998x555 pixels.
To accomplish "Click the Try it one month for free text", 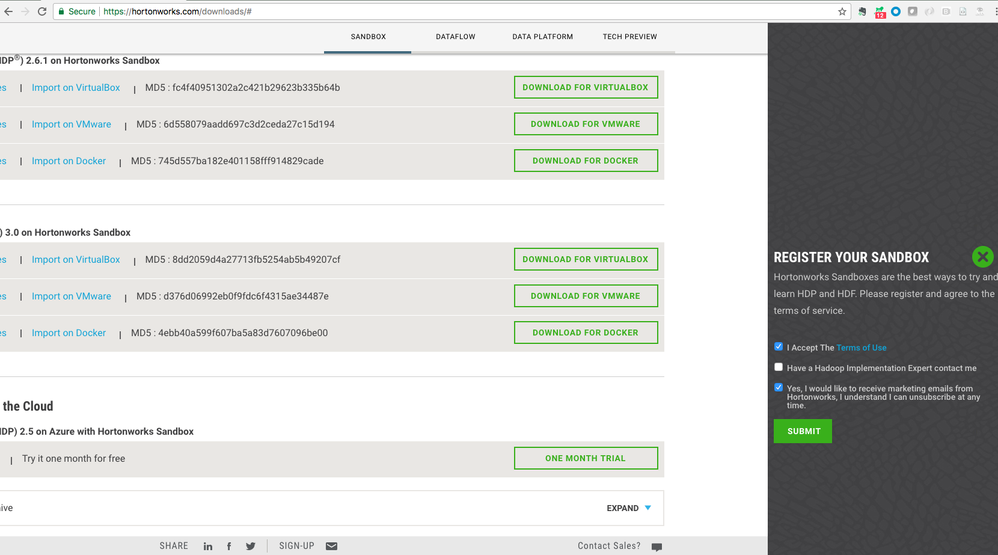I will pyautogui.click(x=74, y=458).
